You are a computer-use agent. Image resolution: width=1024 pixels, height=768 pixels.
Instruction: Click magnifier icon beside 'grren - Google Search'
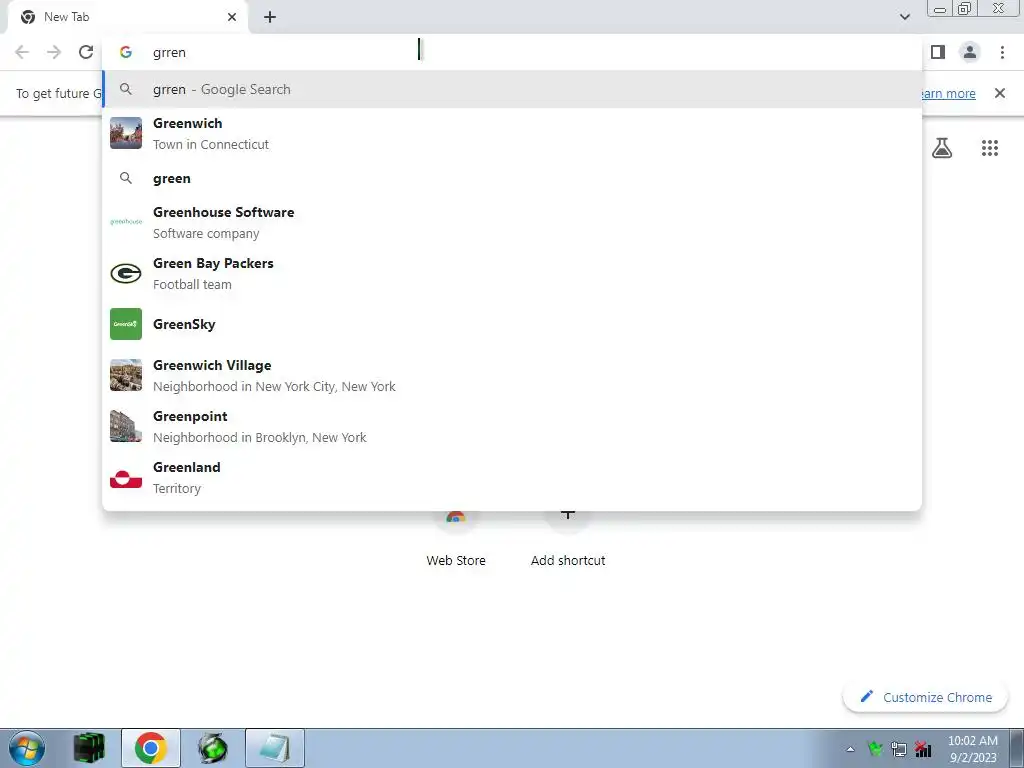point(126,89)
